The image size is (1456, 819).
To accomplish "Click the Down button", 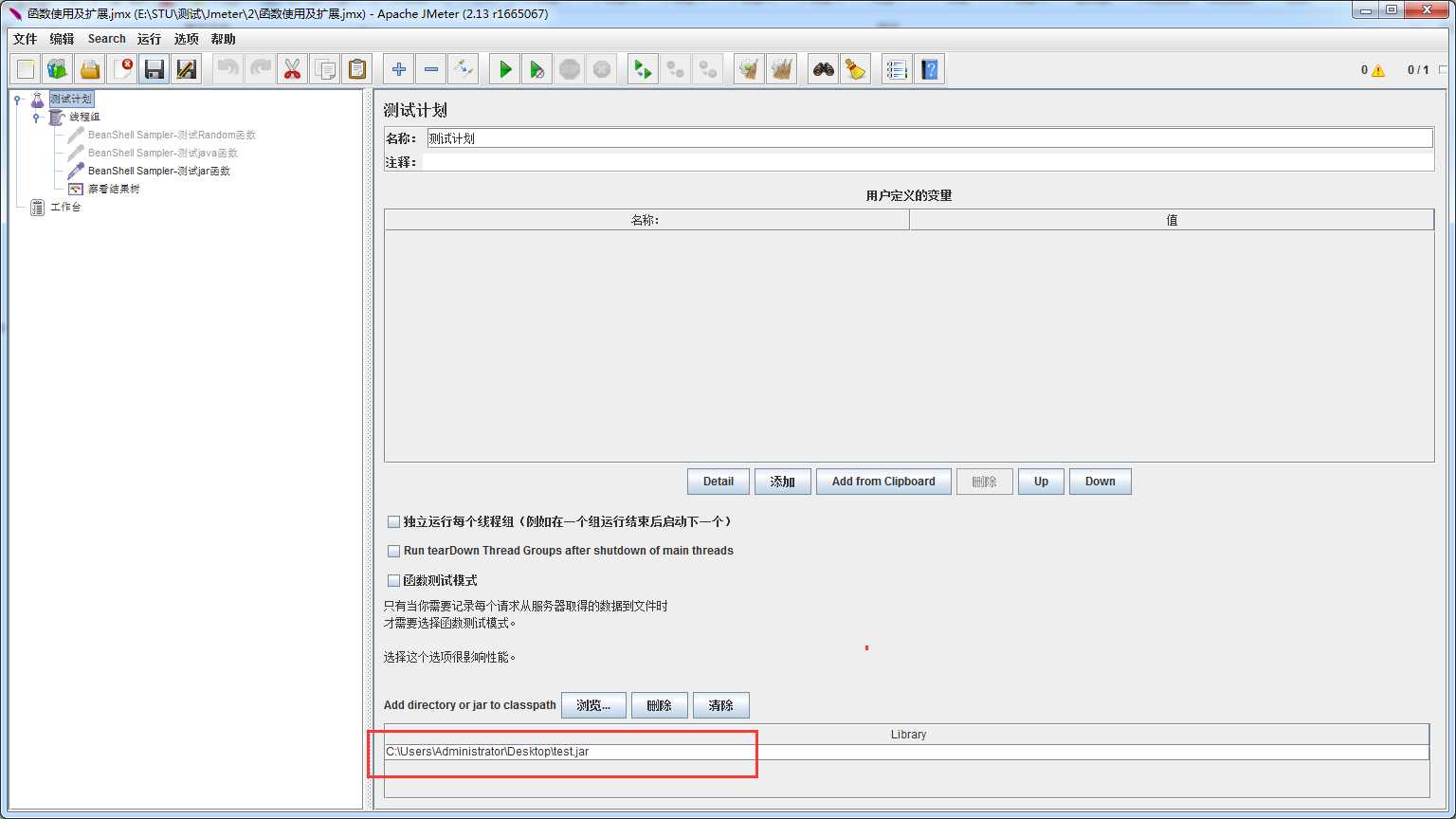I will (x=1101, y=482).
